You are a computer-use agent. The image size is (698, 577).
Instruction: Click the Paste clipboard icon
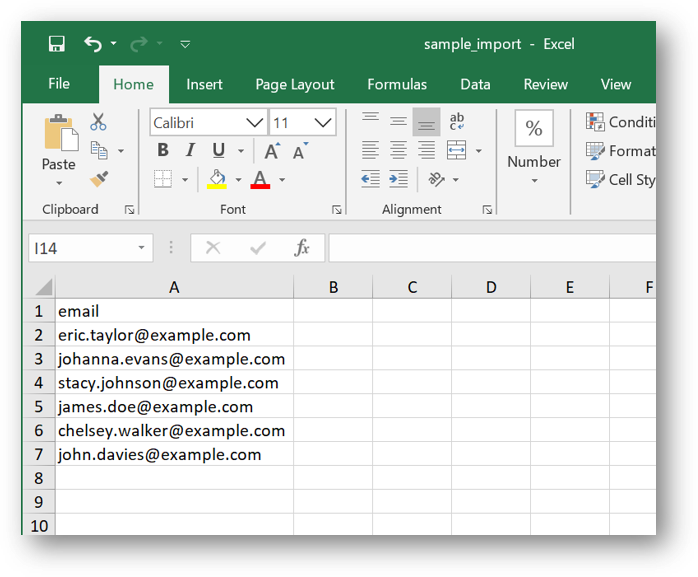pos(61,133)
